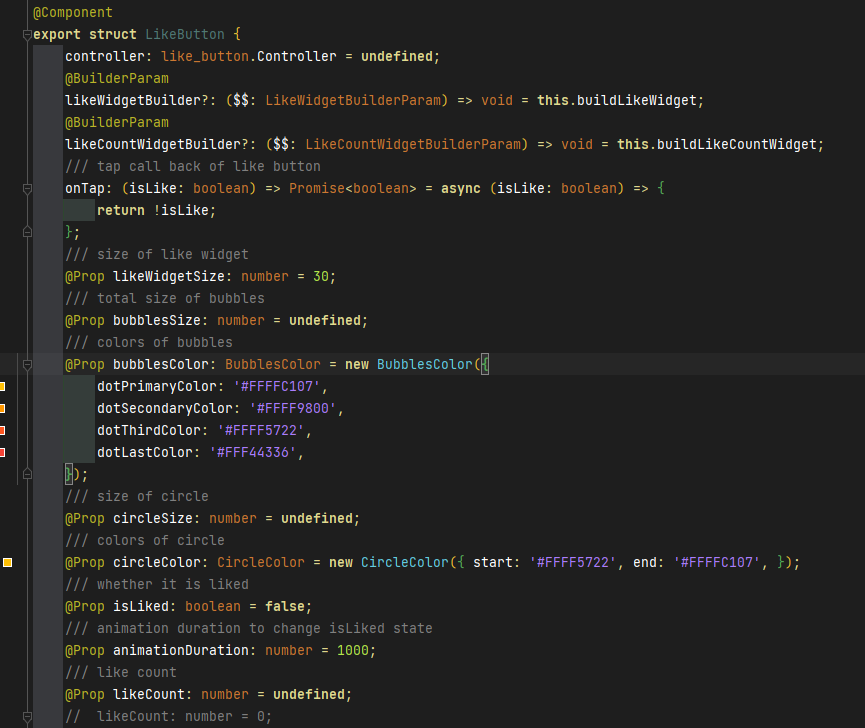Viewport: 865px width, 728px height.
Task: Click the circleColor line gutter color swatch
Action: (x=8, y=563)
